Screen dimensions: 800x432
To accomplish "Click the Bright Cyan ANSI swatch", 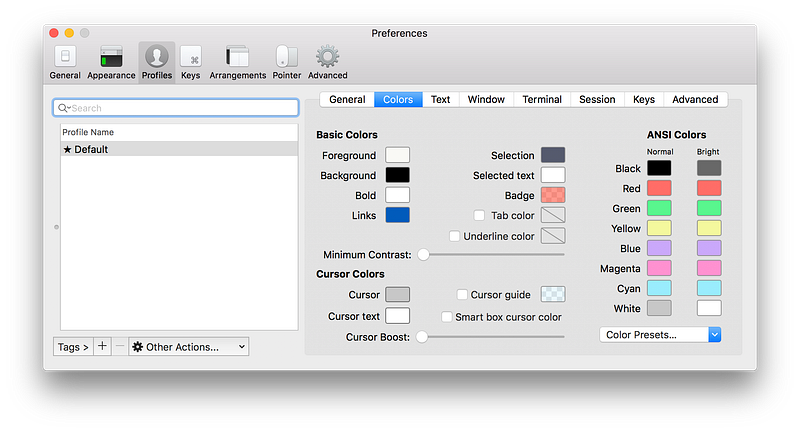I will [x=709, y=288].
